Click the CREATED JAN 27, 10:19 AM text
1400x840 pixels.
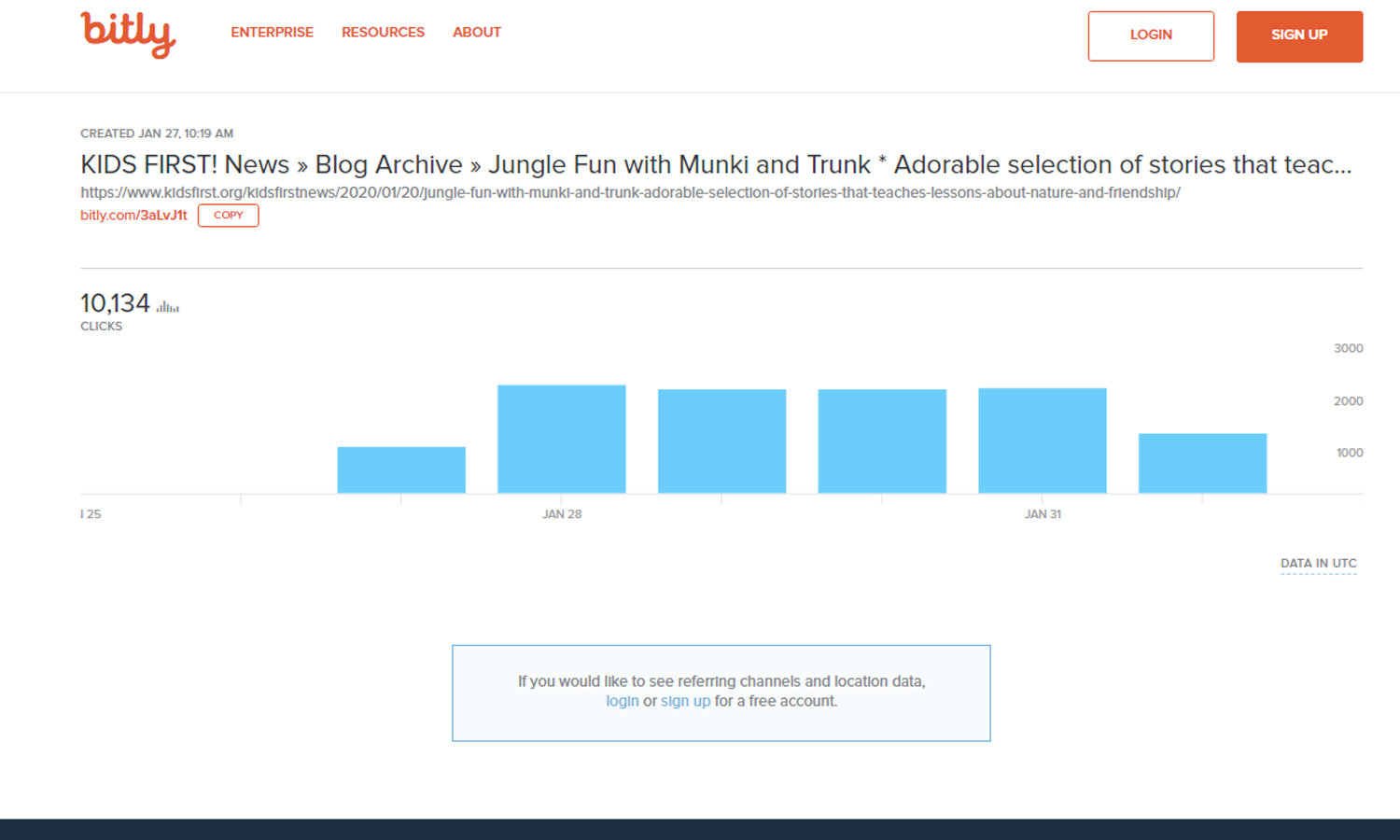[x=157, y=133]
